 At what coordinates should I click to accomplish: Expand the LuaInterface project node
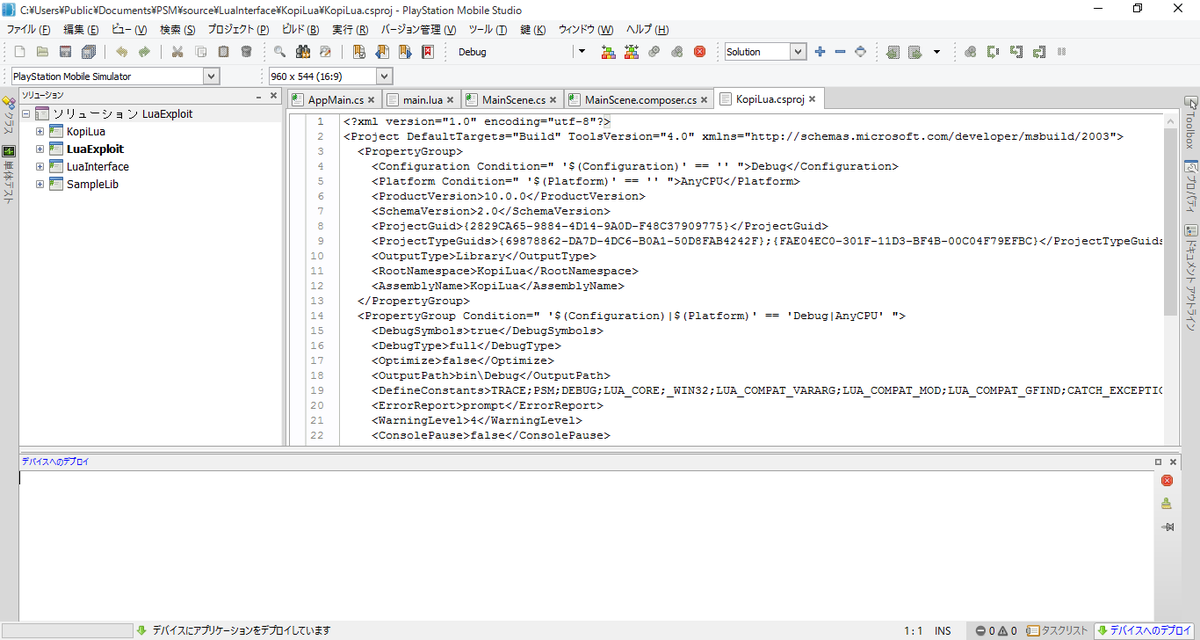coord(40,167)
